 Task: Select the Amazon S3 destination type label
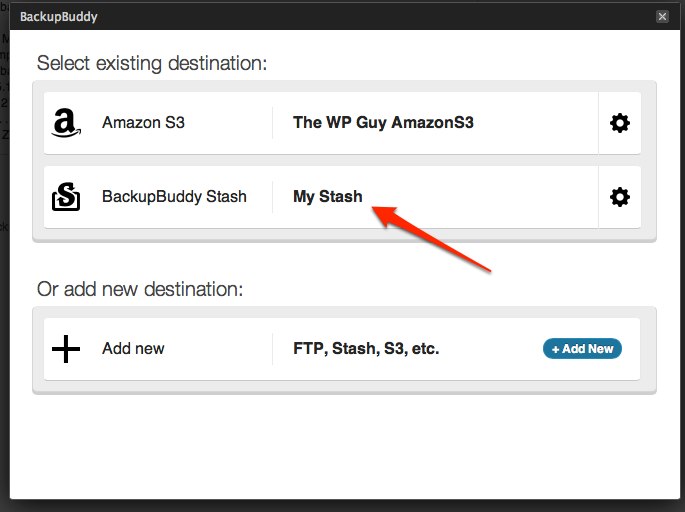click(x=143, y=122)
